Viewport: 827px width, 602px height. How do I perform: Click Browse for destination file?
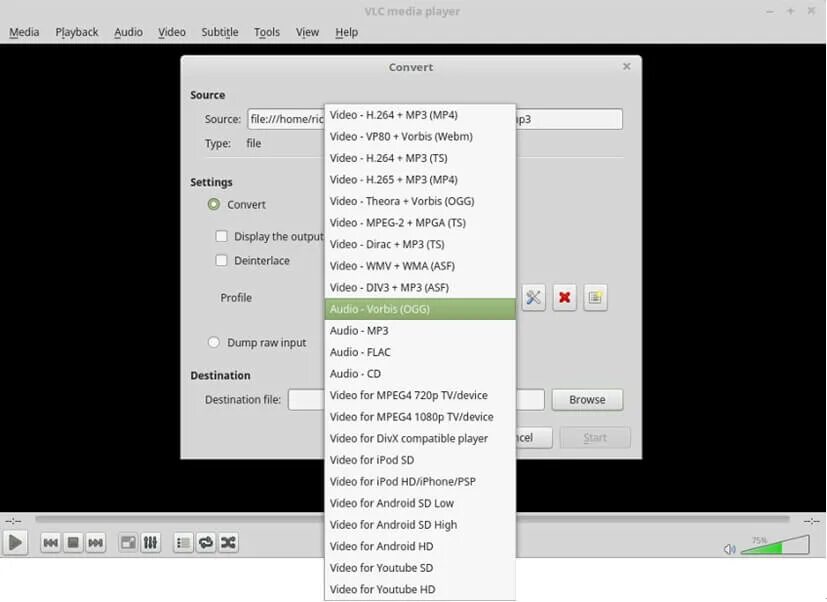coord(587,400)
